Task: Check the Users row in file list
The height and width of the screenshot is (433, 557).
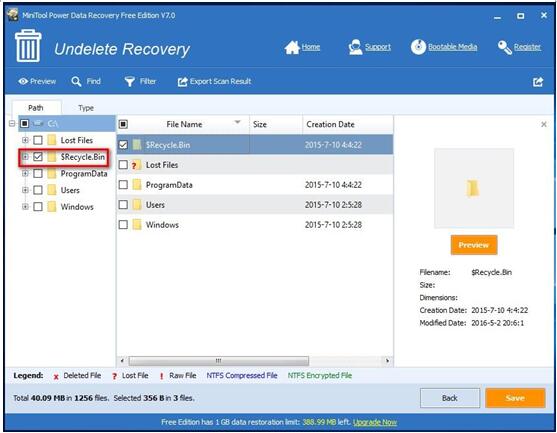Action: point(123,205)
